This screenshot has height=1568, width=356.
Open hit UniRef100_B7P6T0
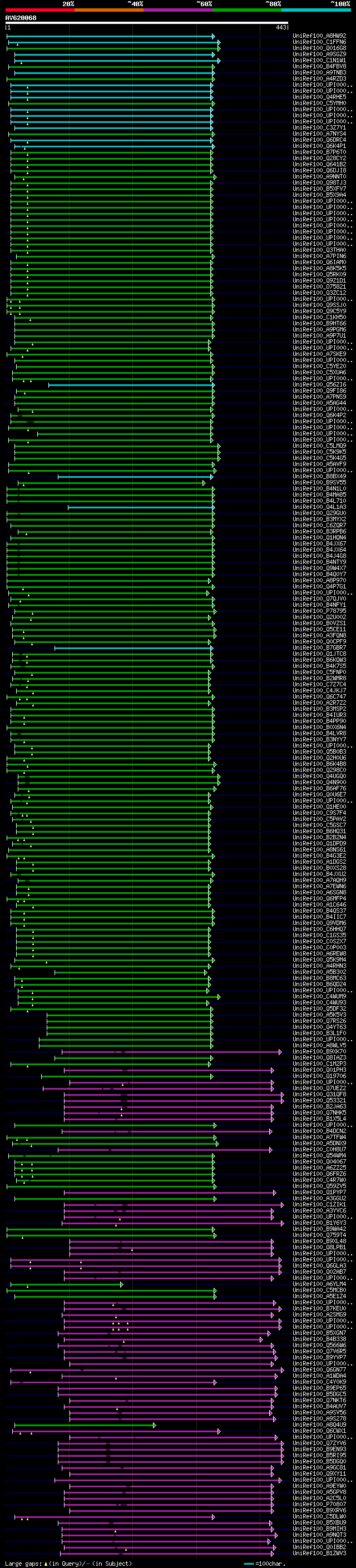point(319,152)
